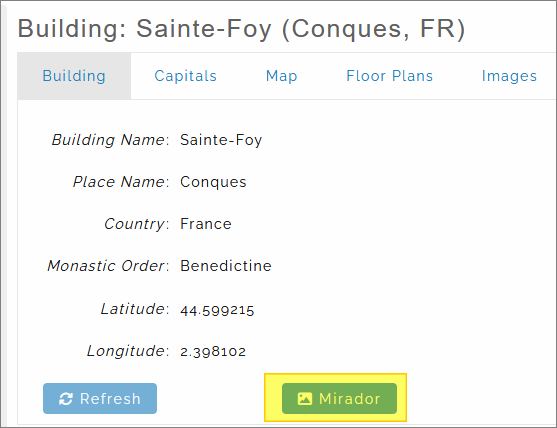Click the Sainte-Foy building name value
Viewport: 557px width, 428px height.
click(x=221, y=140)
